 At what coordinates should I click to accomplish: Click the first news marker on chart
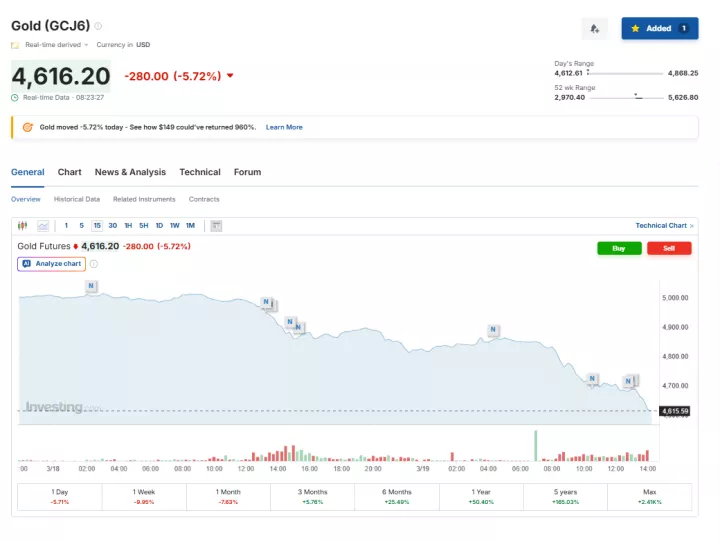tap(91, 286)
